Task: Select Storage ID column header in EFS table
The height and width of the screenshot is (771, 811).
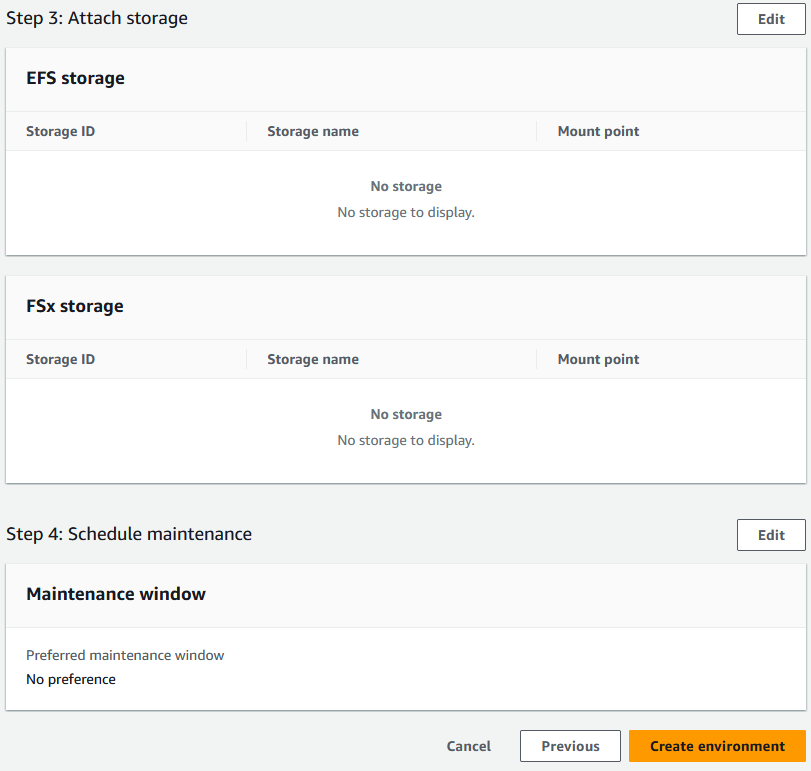Action: [x=61, y=131]
